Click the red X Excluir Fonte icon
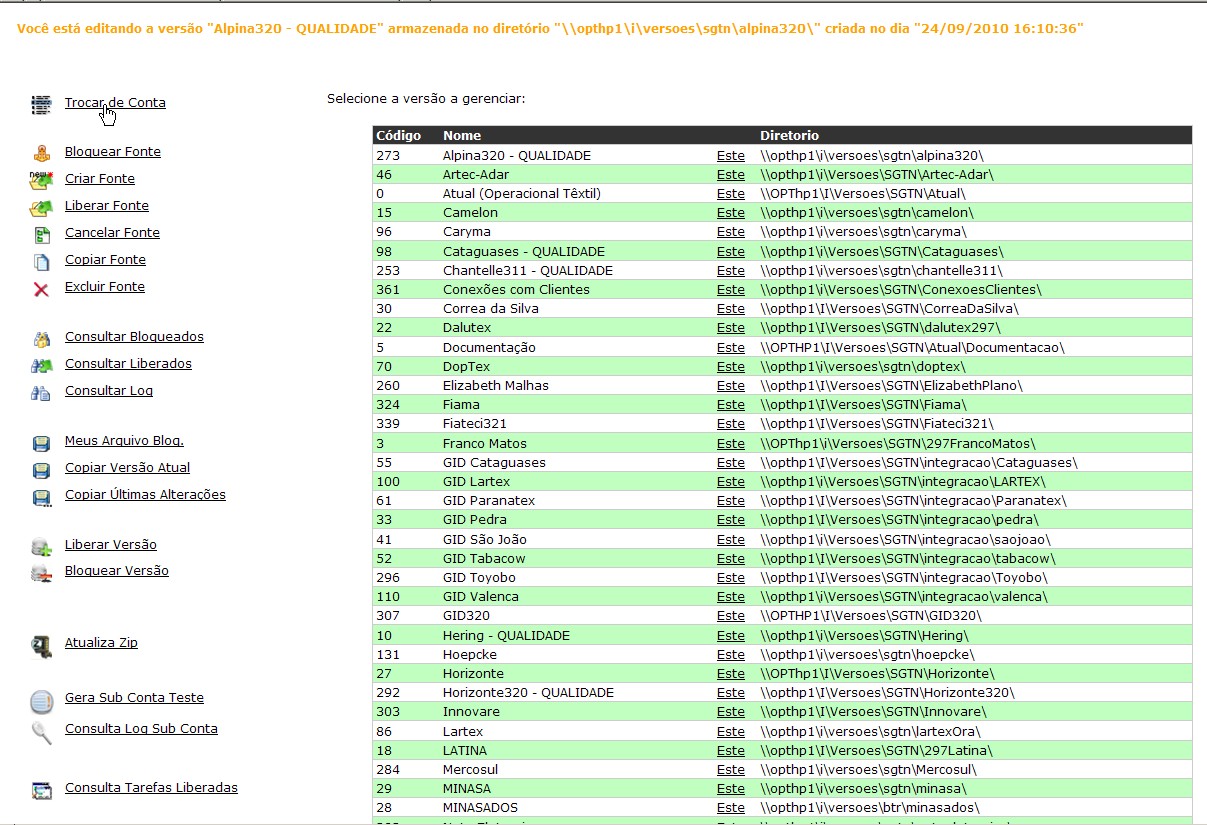Screen dimensions: 1207x825 point(41,289)
